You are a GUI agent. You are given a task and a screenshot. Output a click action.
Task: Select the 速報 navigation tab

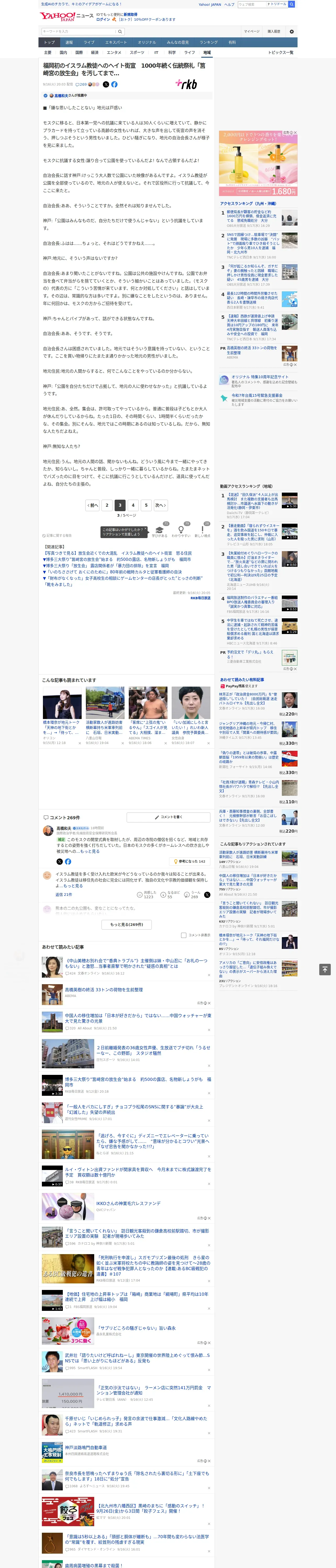coord(69,43)
